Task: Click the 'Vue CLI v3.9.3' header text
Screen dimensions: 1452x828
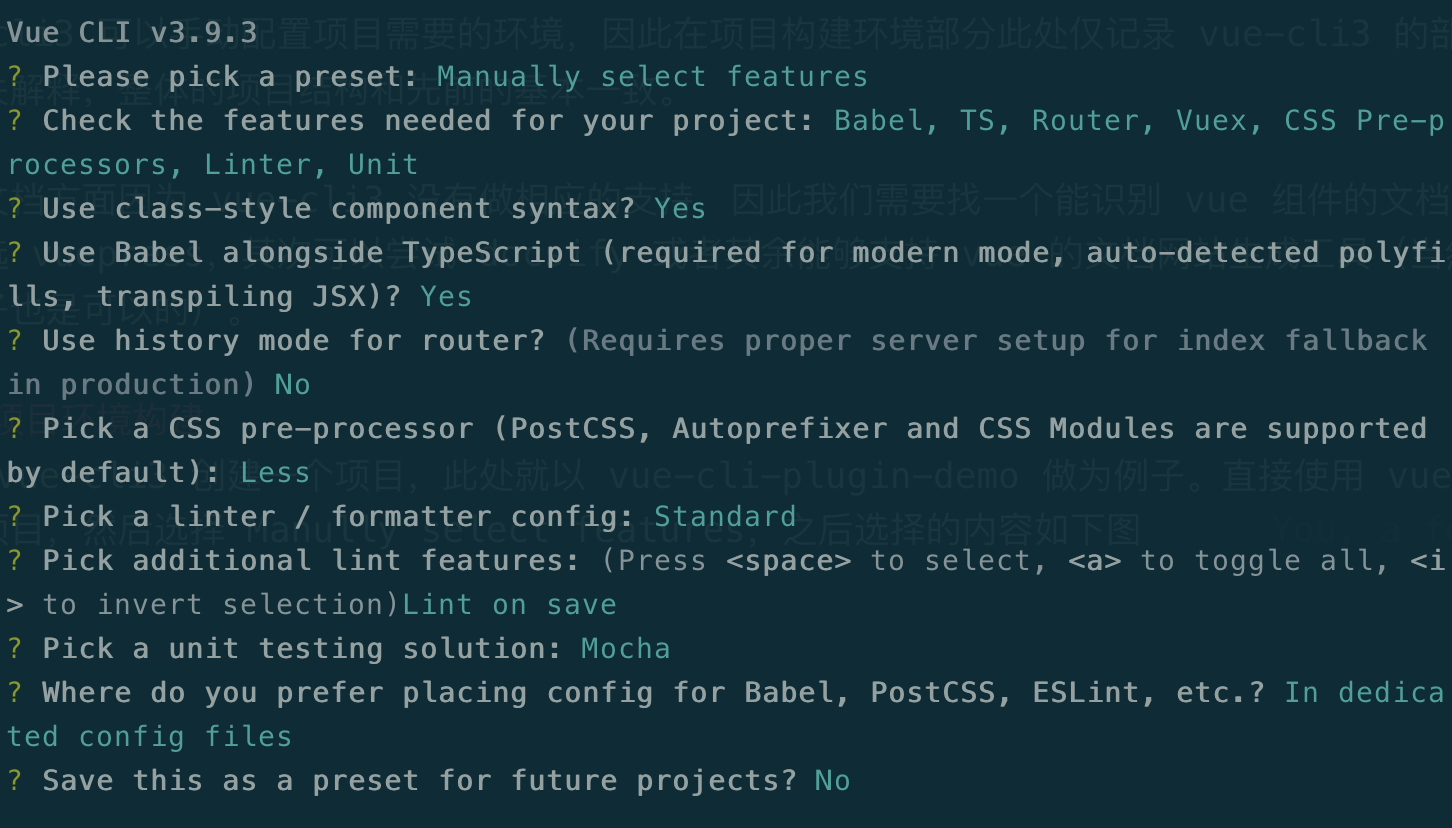Action: (x=132, y=32)
